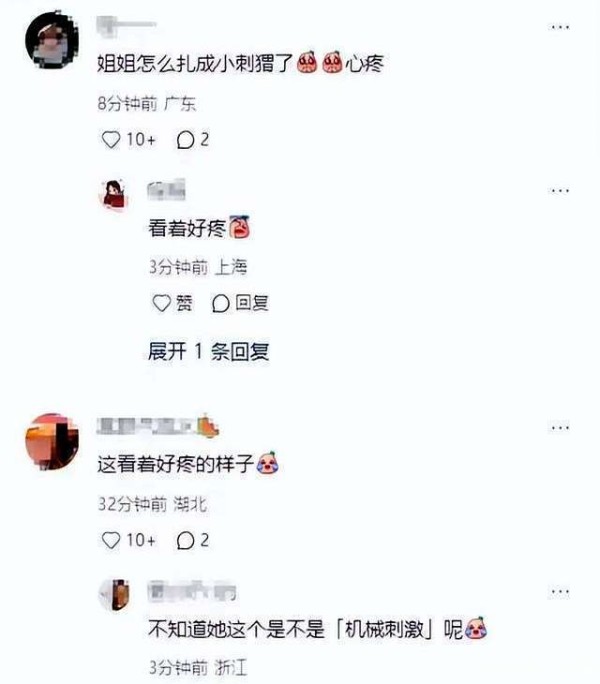
Task: Open more options on the 小刺猬 comment
Action: click(559, 27)
